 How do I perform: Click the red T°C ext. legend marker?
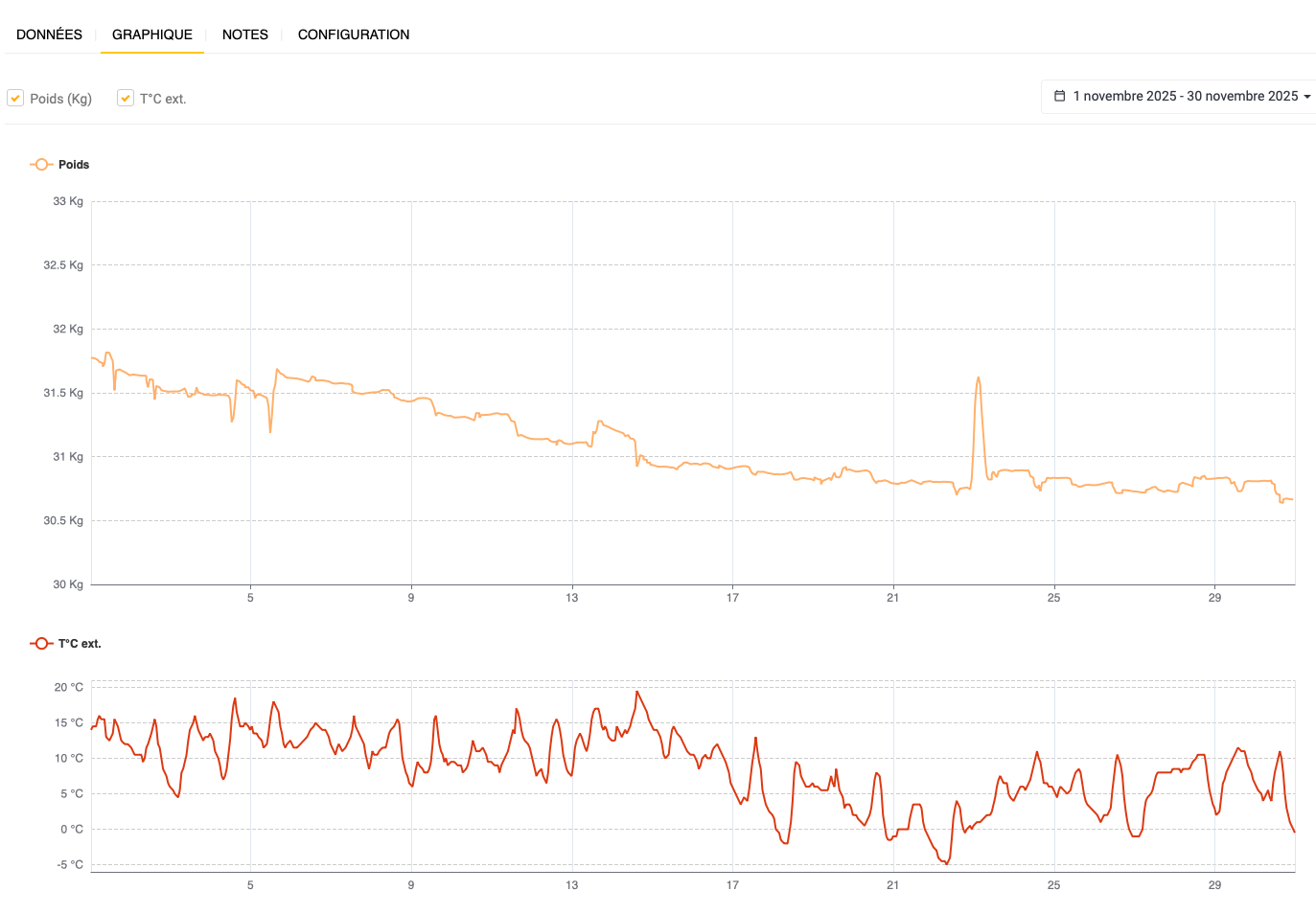click(x=41, y=644)
